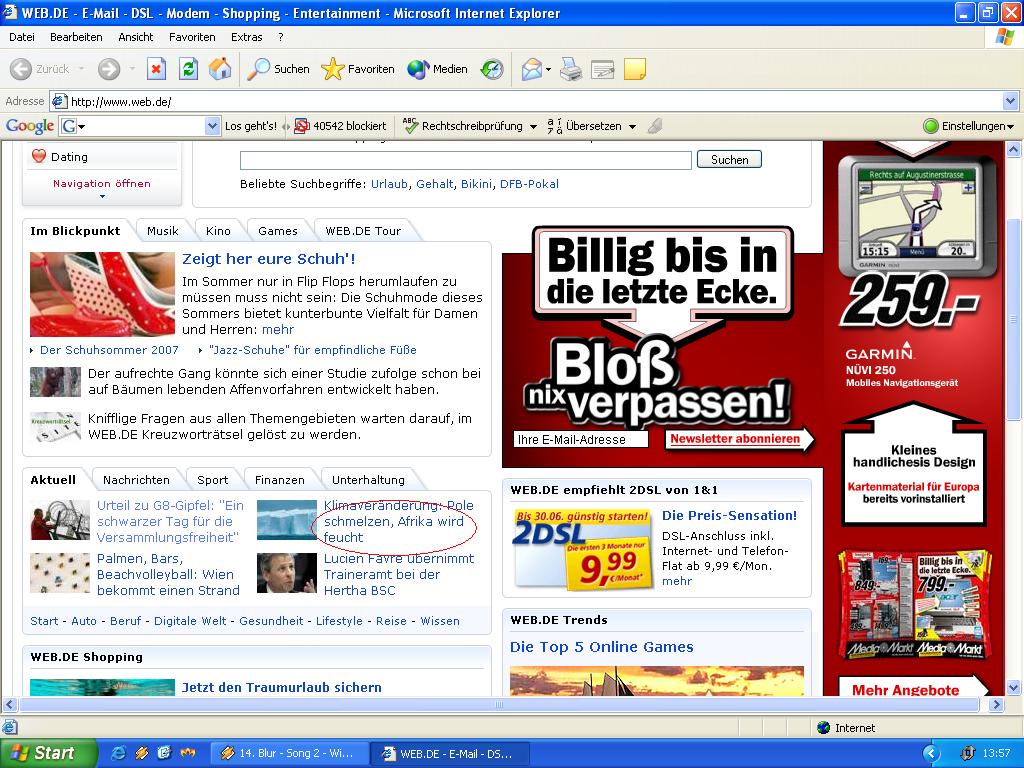Click Die Top 5 Online Games link
The image size is (1024, 768).
coord(601,647)
